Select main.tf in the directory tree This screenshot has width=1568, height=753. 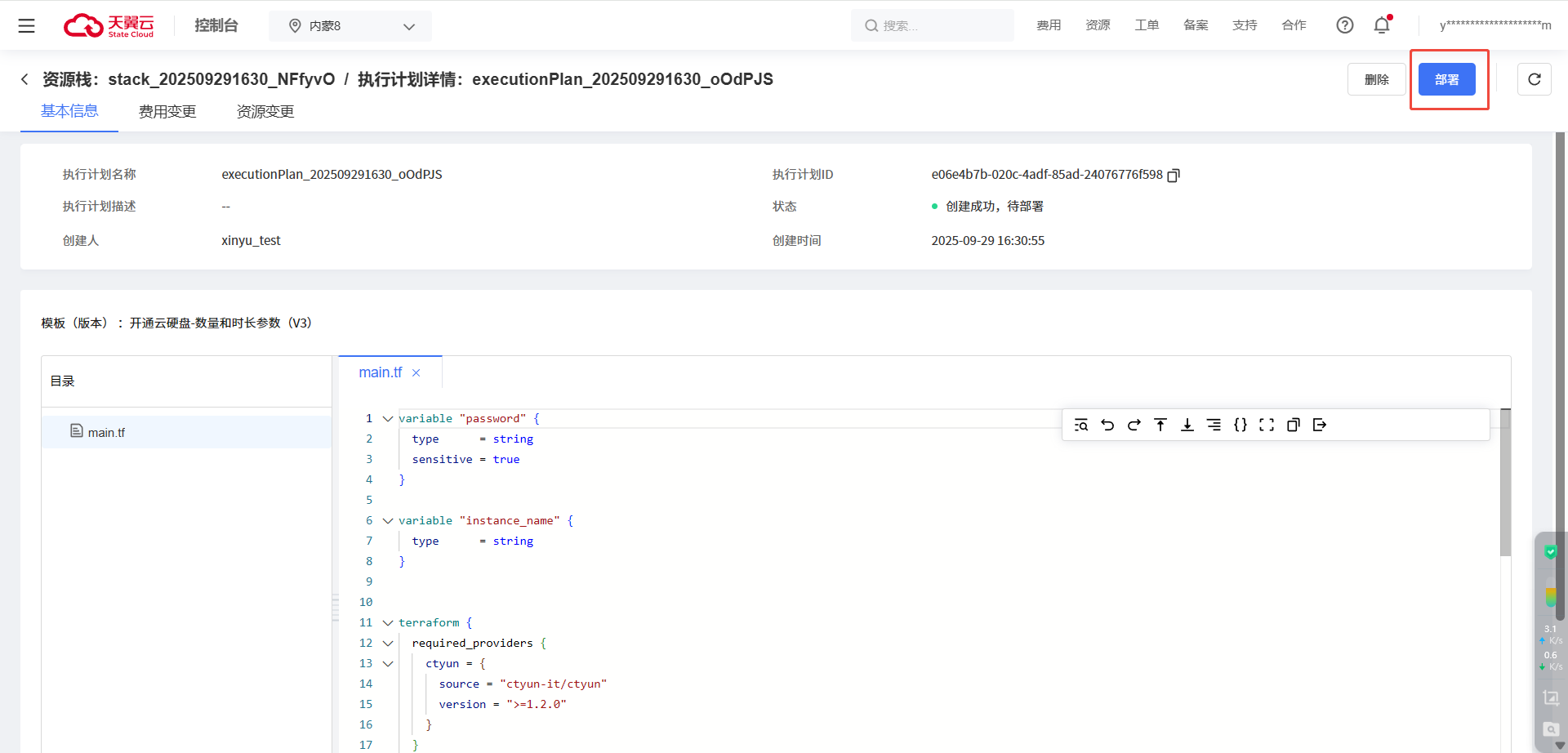point(106,432)
